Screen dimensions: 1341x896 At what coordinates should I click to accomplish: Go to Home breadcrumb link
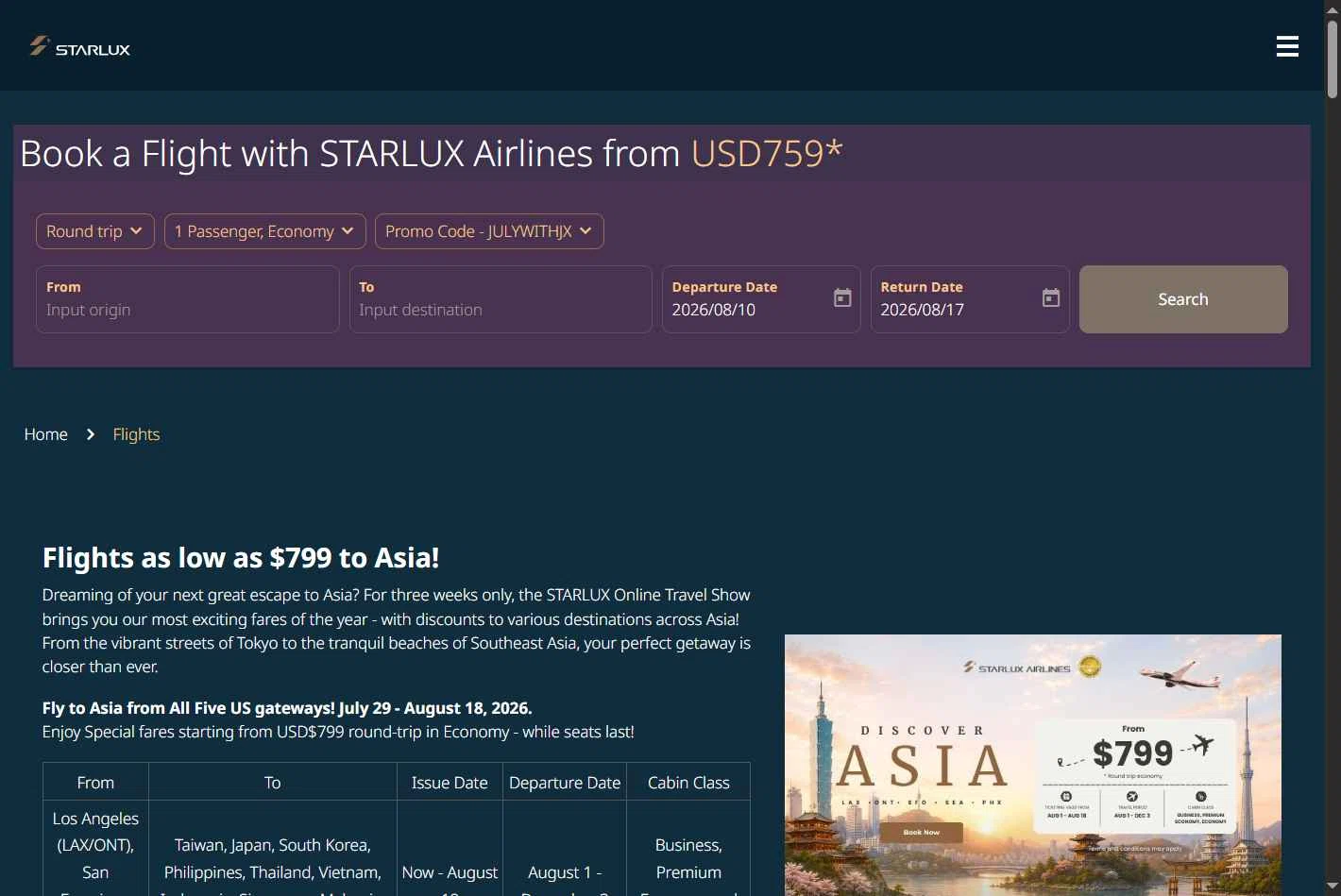click(46, 434)
